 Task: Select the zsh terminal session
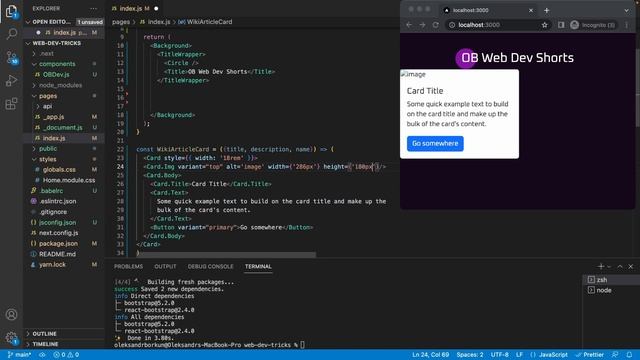pos(611,280)
